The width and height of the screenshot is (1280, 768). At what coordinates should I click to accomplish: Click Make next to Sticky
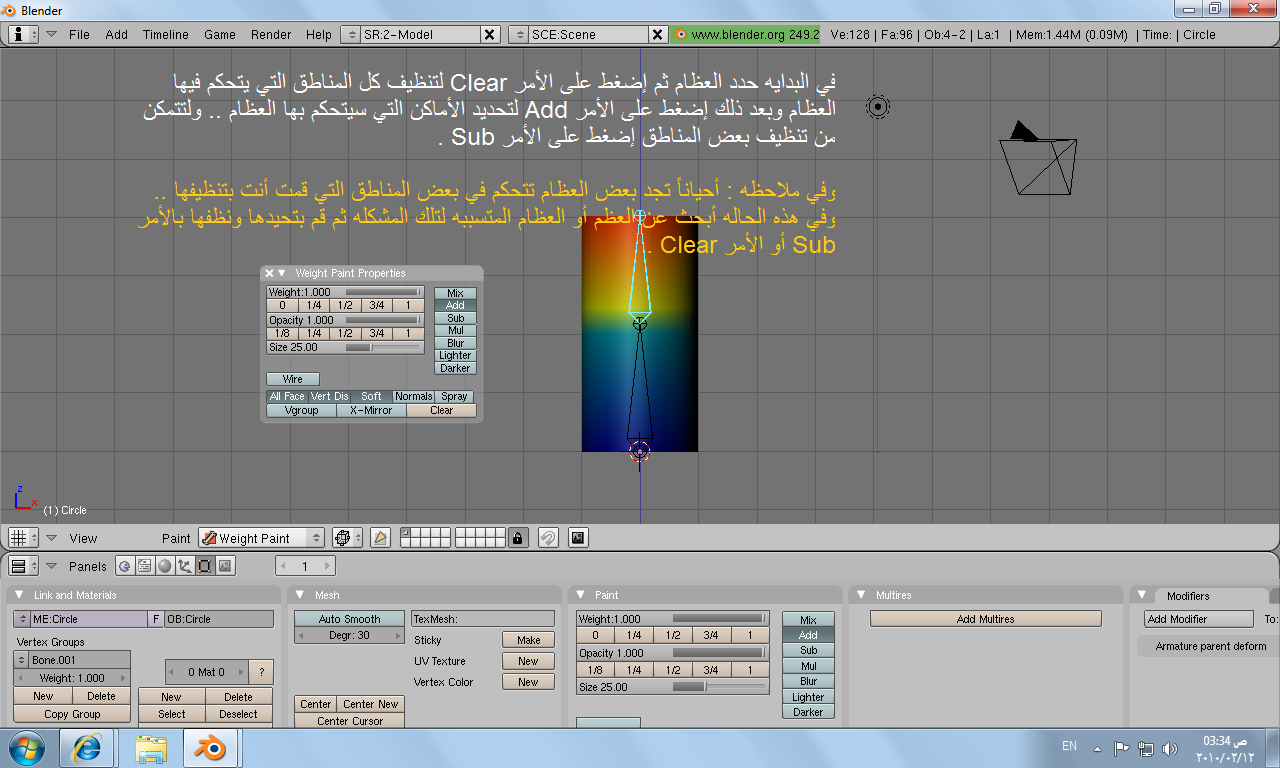529,640
